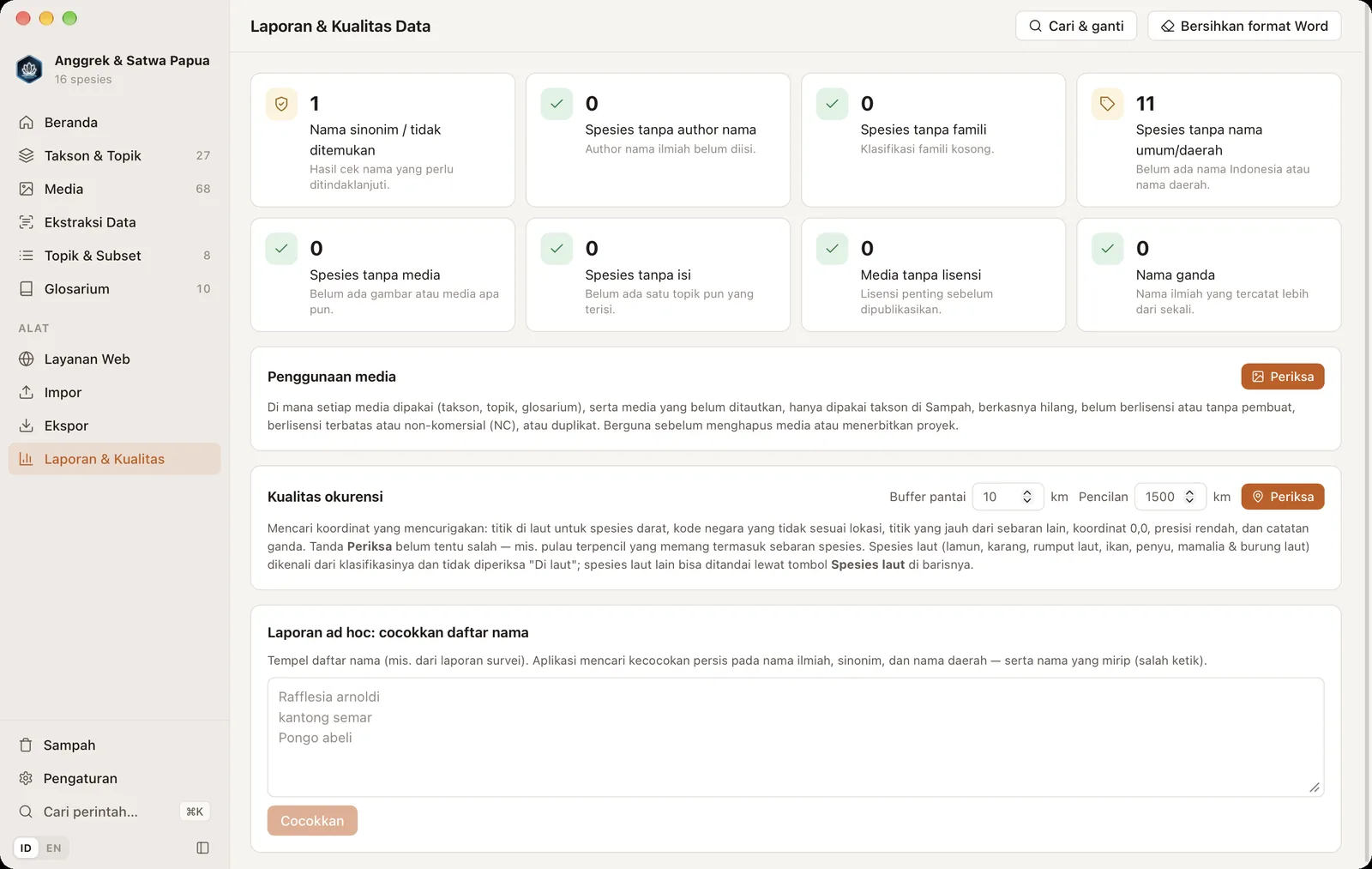The height and width of the screenshot is (869, 1372).
Task: Click the Buffer pantai stepper arrows
Action: [1027, 497]
